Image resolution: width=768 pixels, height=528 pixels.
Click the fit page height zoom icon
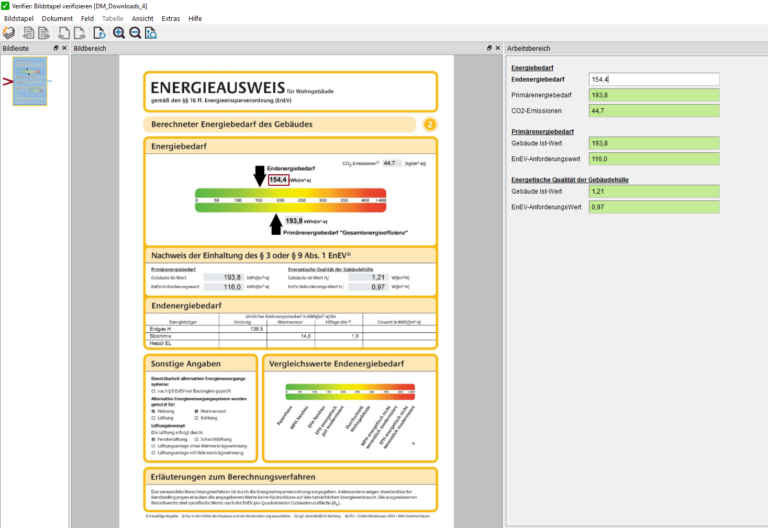[151, 33]
